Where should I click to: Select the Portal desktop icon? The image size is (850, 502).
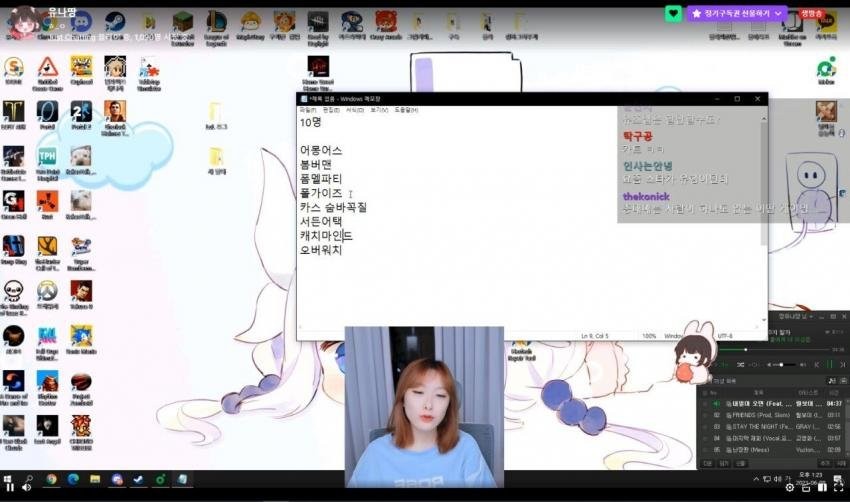click(x=48, y=112)
